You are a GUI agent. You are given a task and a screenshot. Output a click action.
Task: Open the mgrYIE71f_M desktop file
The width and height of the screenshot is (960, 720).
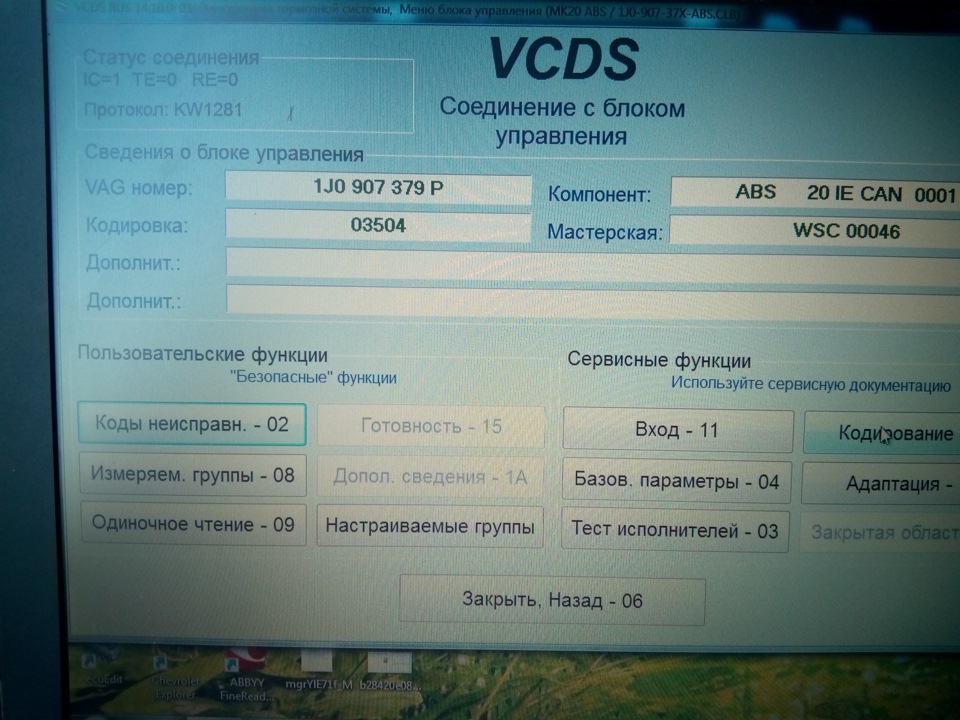[318, 672]
